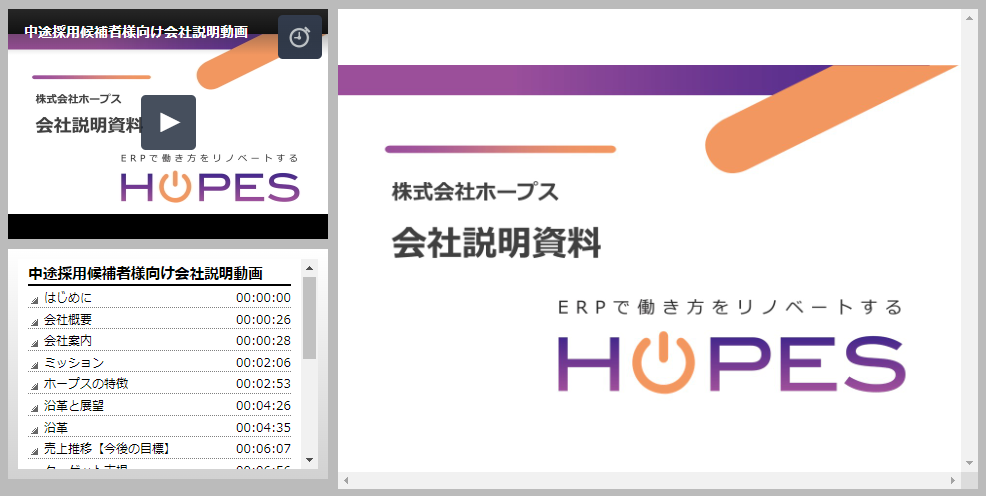The height and width of the screenshot is (496, 986).
Task: Click slide viewer scroll right arrow
Action: (953, 480)
